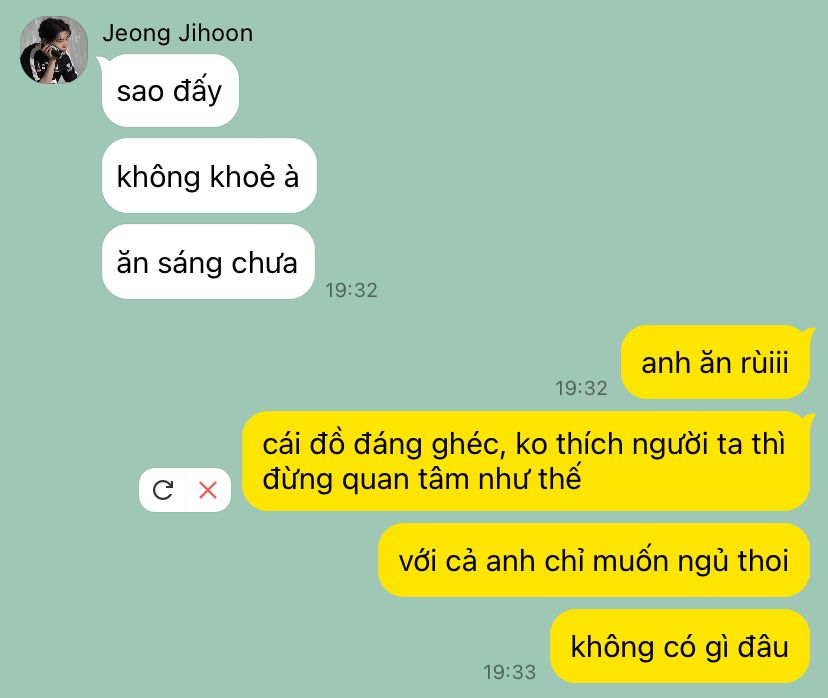Image resolution: width=828 pixels, height=698 pixels.
Task: Tap the 'với cả anh chỉ muốn ngủ thoi' bubble
Action: (594, 560)
